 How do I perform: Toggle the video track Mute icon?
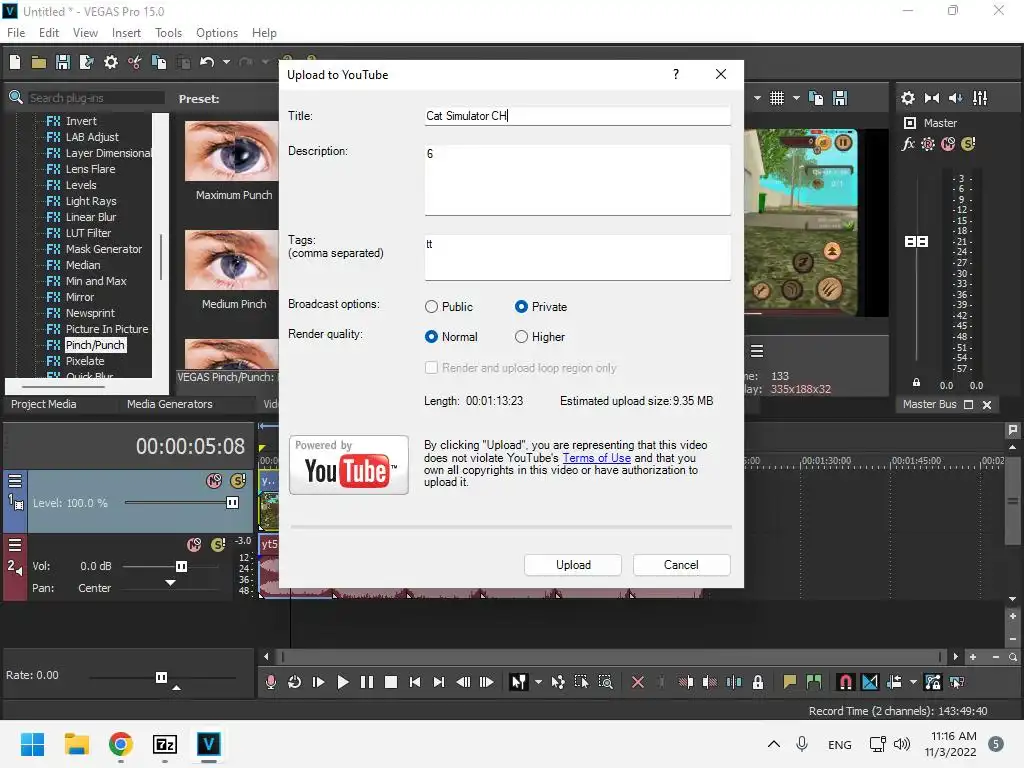tap(214, 481)
